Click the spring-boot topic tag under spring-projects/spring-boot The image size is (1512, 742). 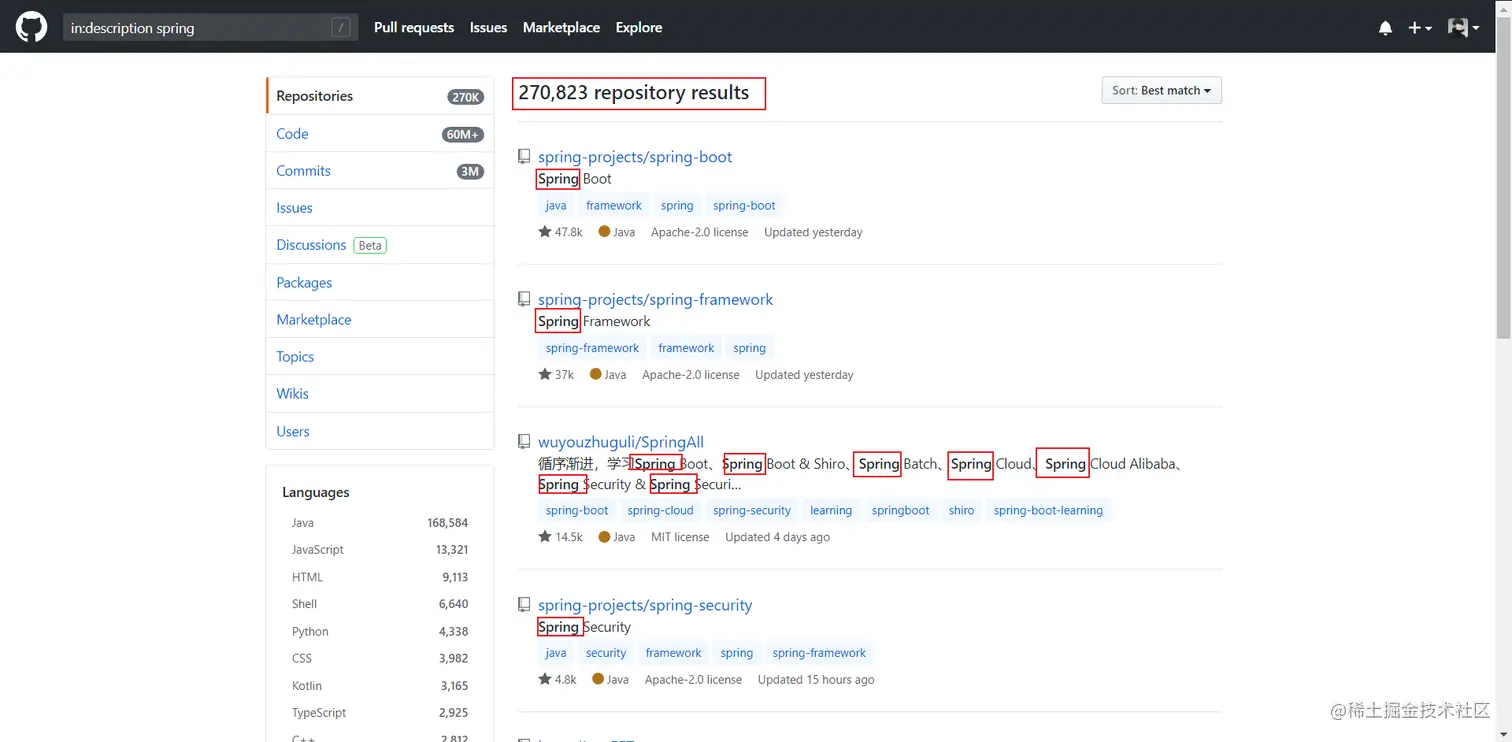pyautogui.click(x=744, y=205)
